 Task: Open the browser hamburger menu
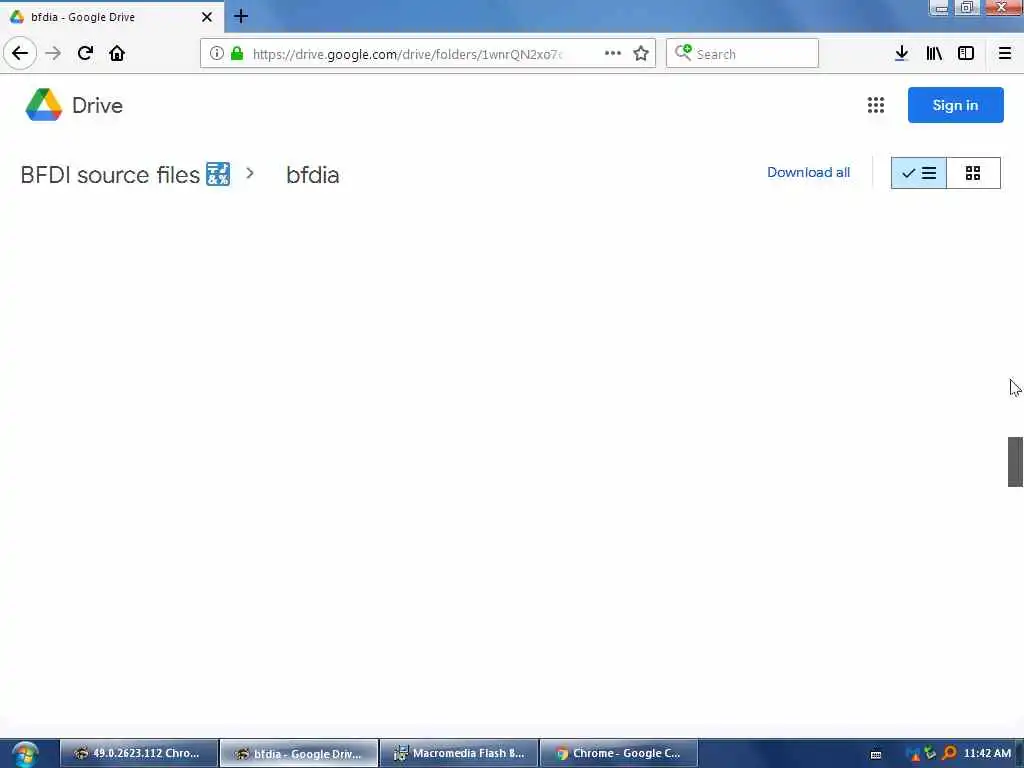pyautogui.click(x=1005, y=54)
